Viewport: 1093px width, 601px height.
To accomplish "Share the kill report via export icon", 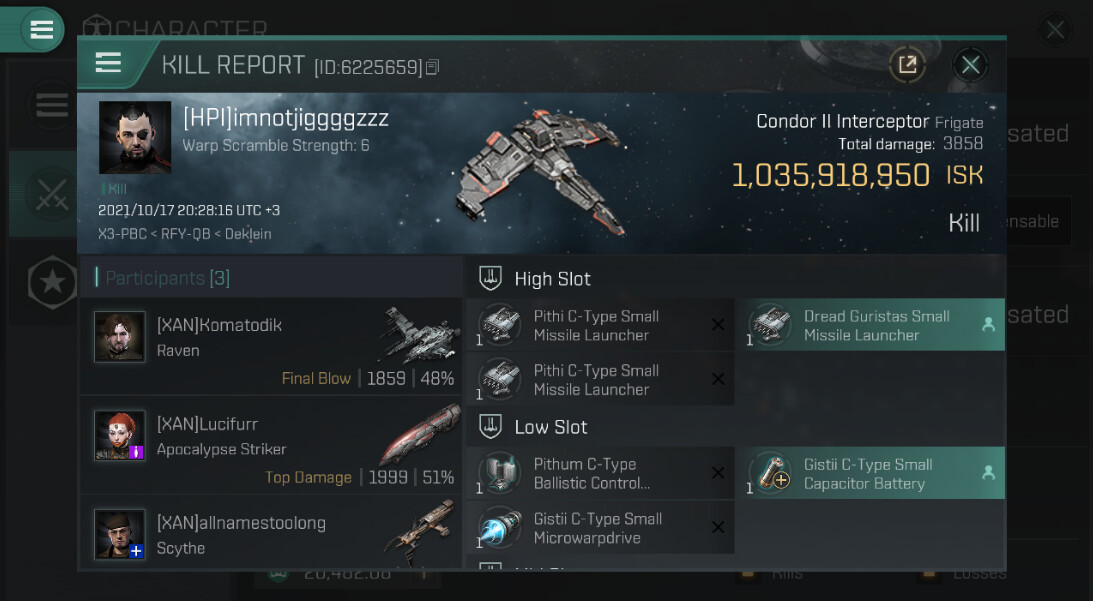I will (x=907, y=65).
